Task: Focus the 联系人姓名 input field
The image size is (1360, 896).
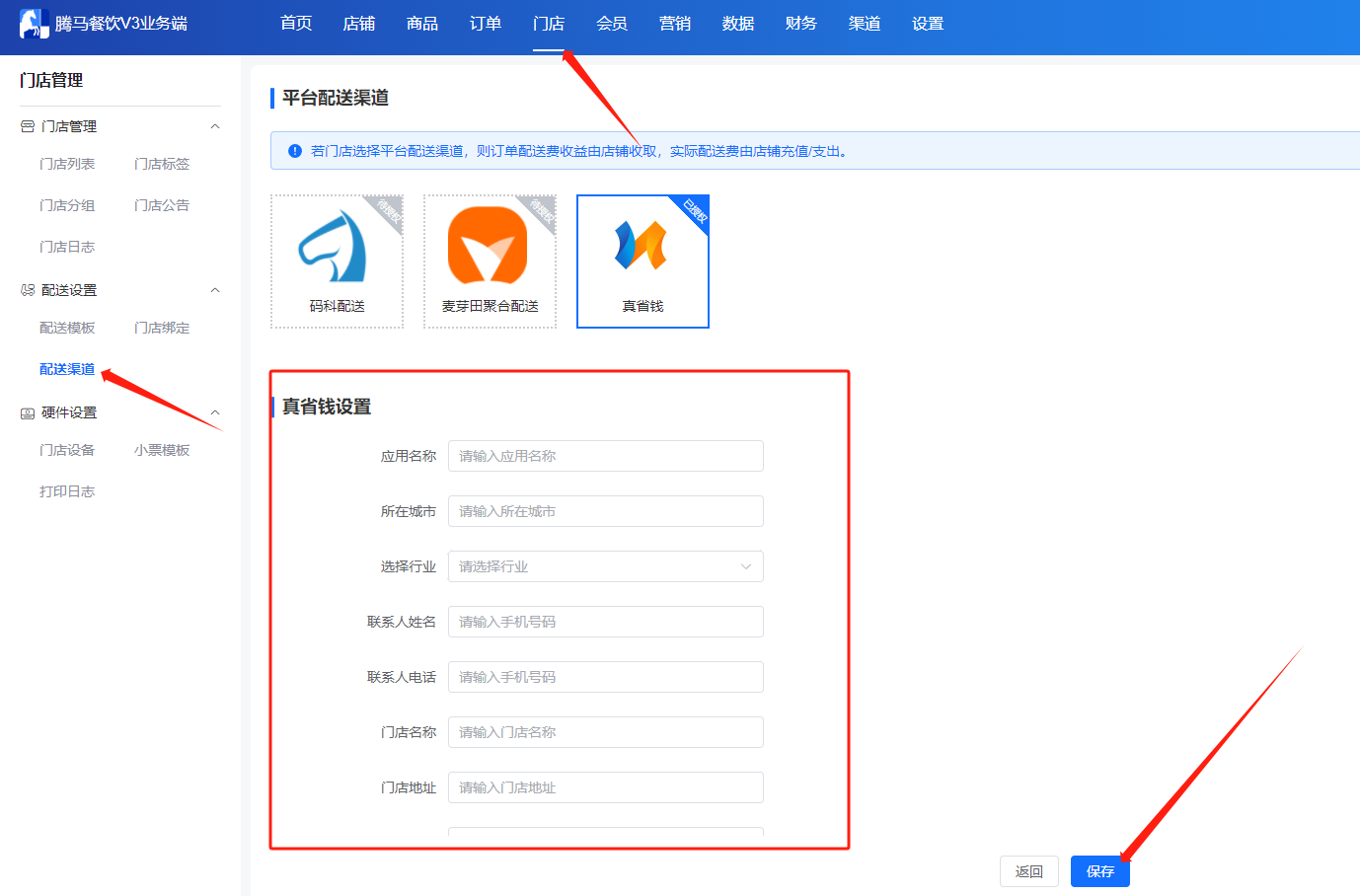Action: tap(606, 622)
